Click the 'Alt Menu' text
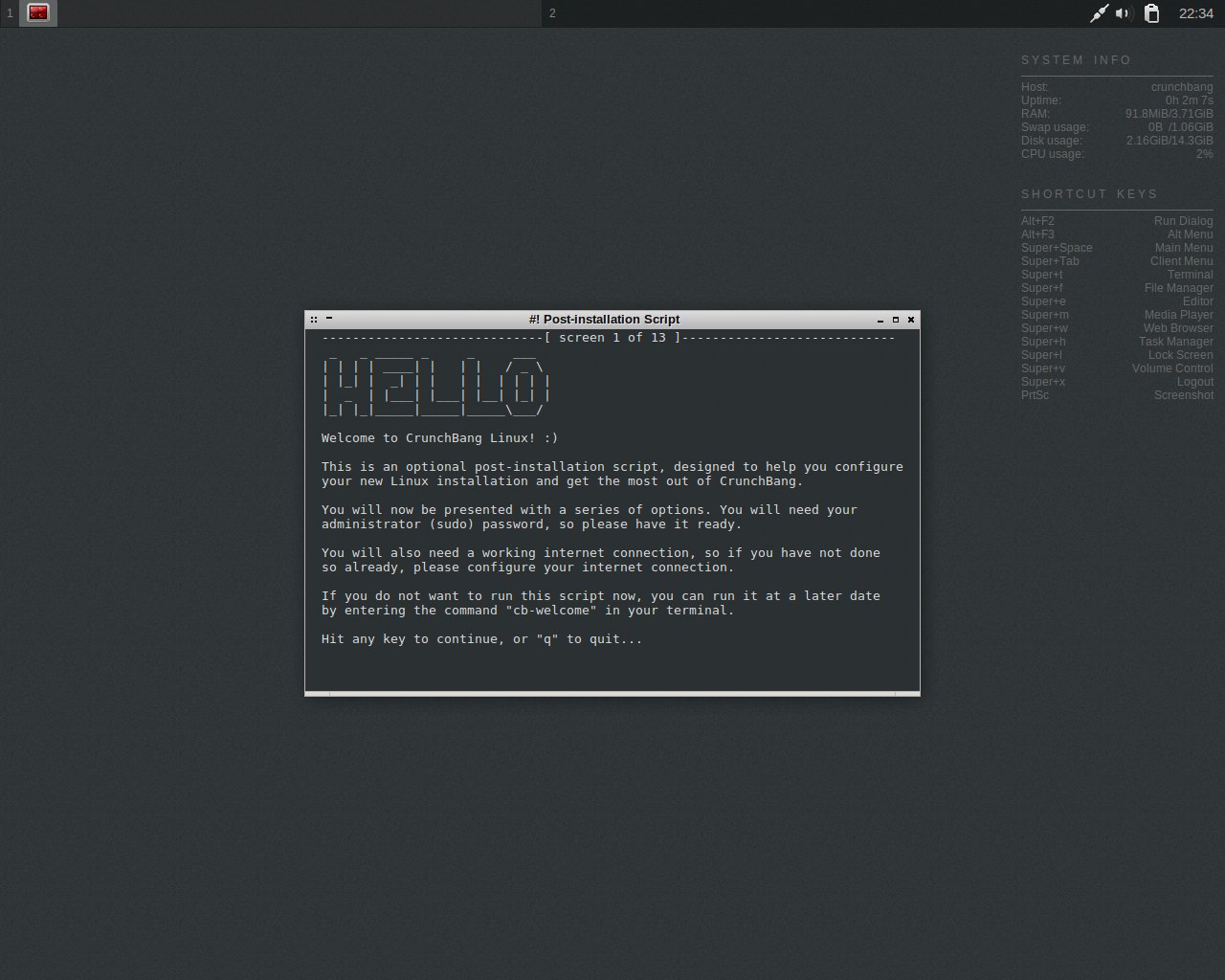Screen dimensions: 1225x980 1191,234
